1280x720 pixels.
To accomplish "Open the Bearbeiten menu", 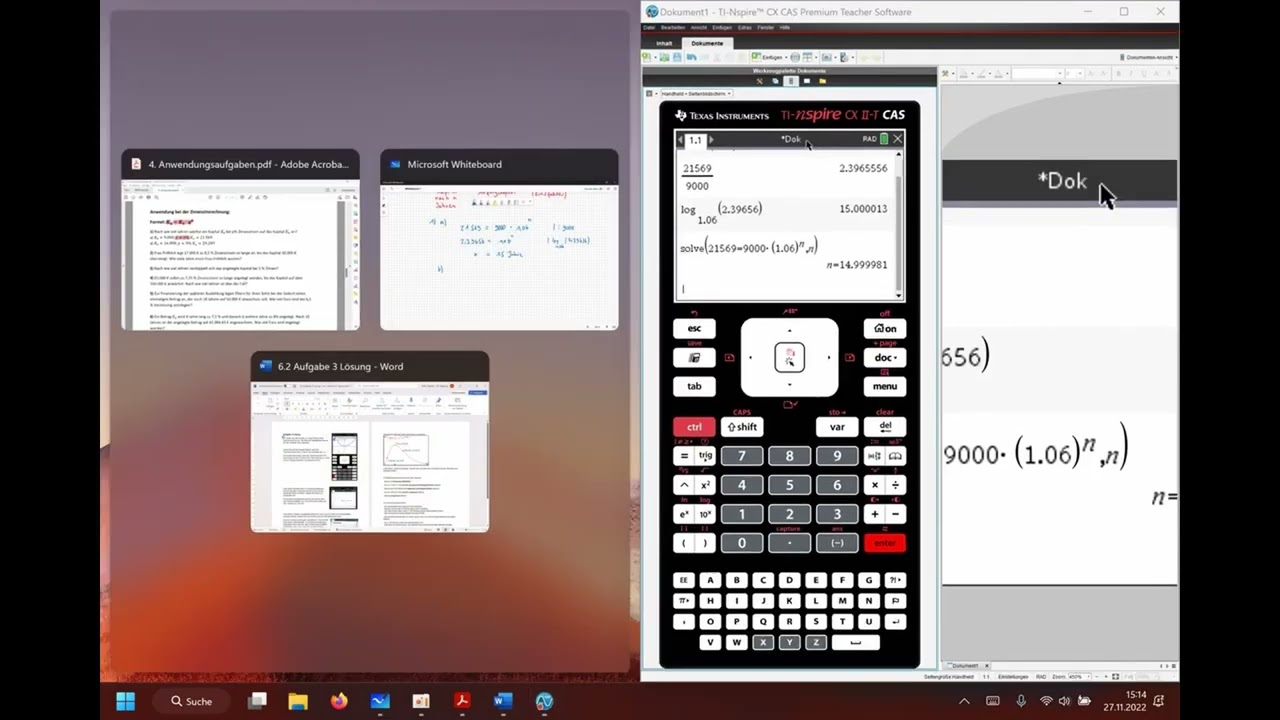I will [x=673, y=28].
